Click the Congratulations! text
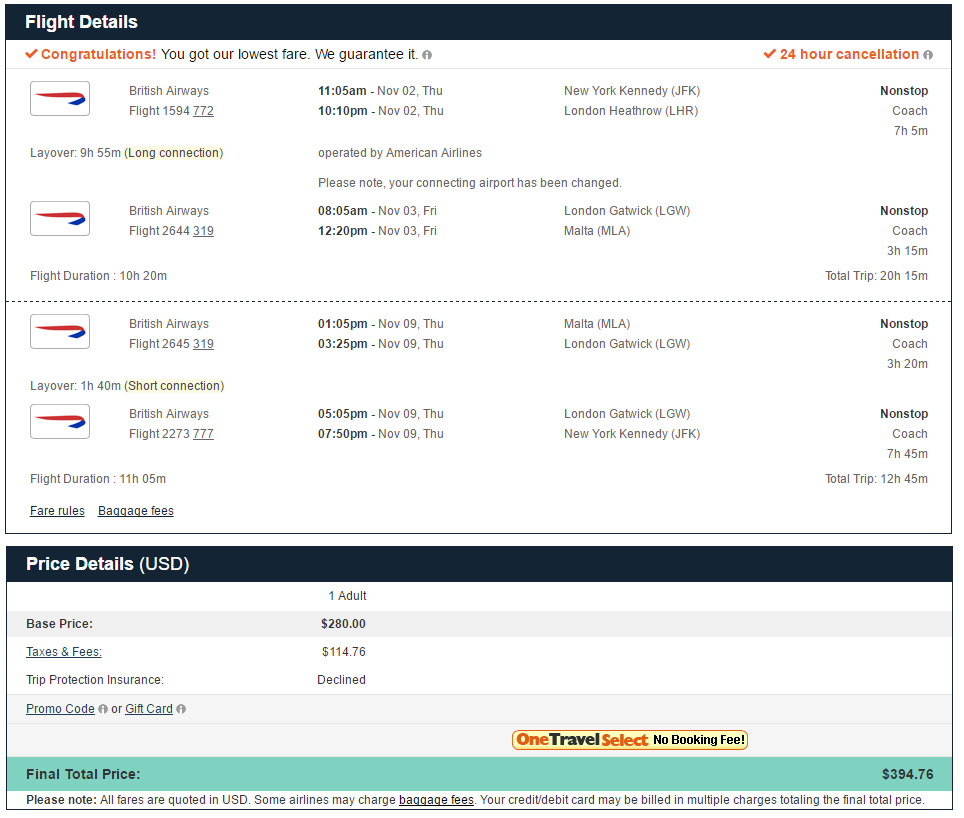 click(98, 54)
